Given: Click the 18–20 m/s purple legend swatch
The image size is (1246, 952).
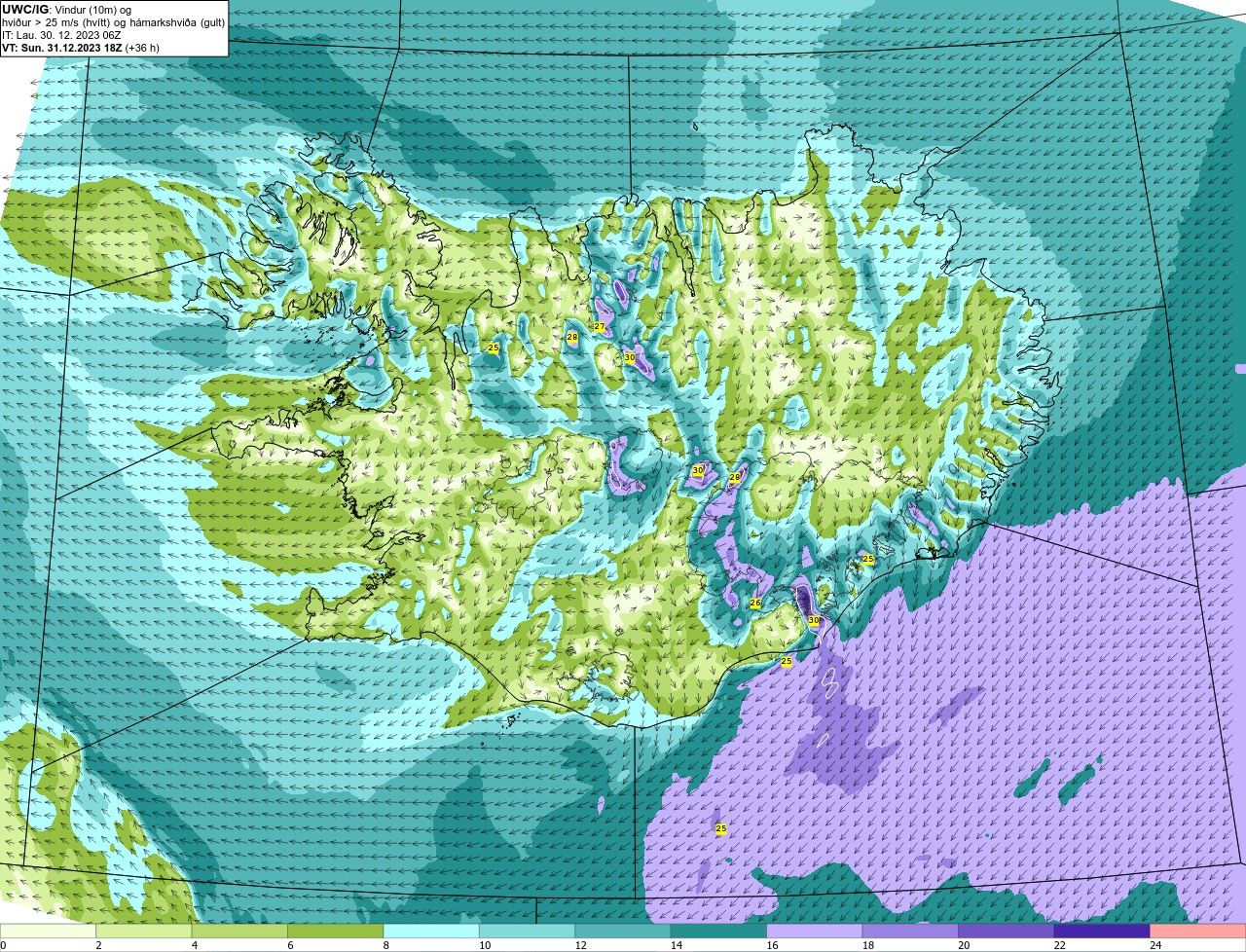Looking at the screenshot, I should (x=911, y=931).
